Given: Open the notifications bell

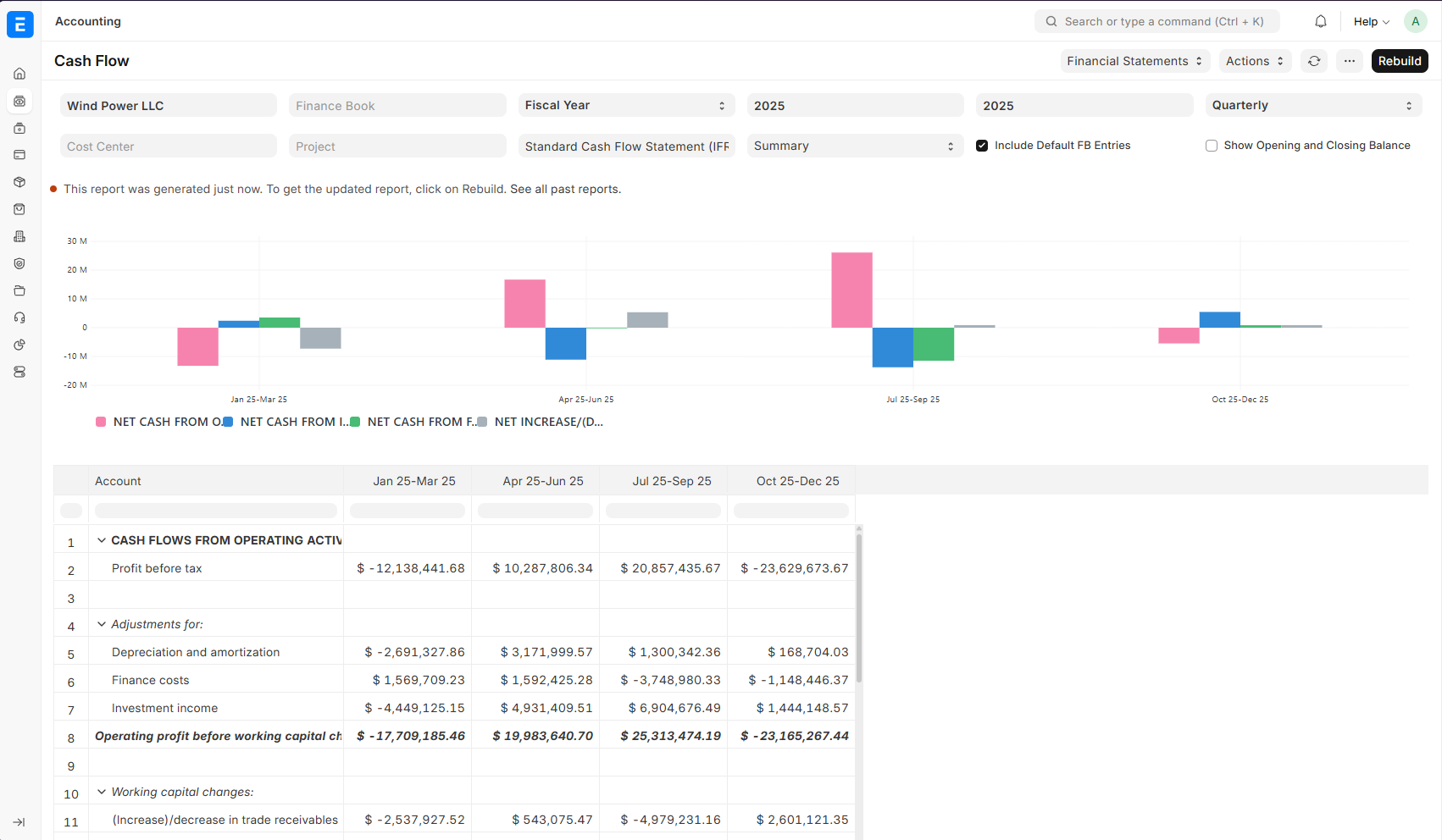Looking at the screenshot, I should pos(1320,22).
